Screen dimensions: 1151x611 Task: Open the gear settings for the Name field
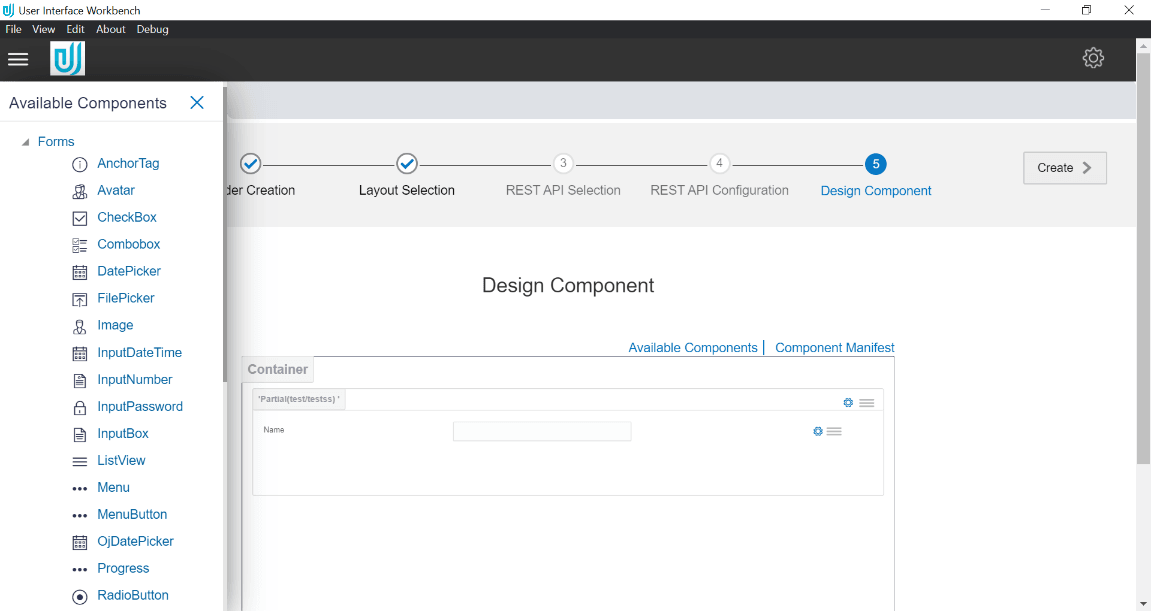point(817,431)
